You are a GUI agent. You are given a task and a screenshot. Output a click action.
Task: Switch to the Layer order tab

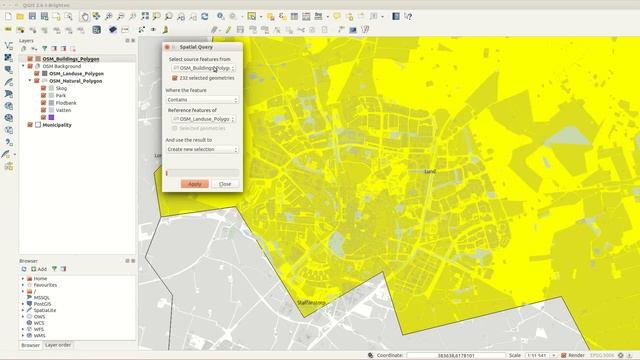(x=58, y=345)
